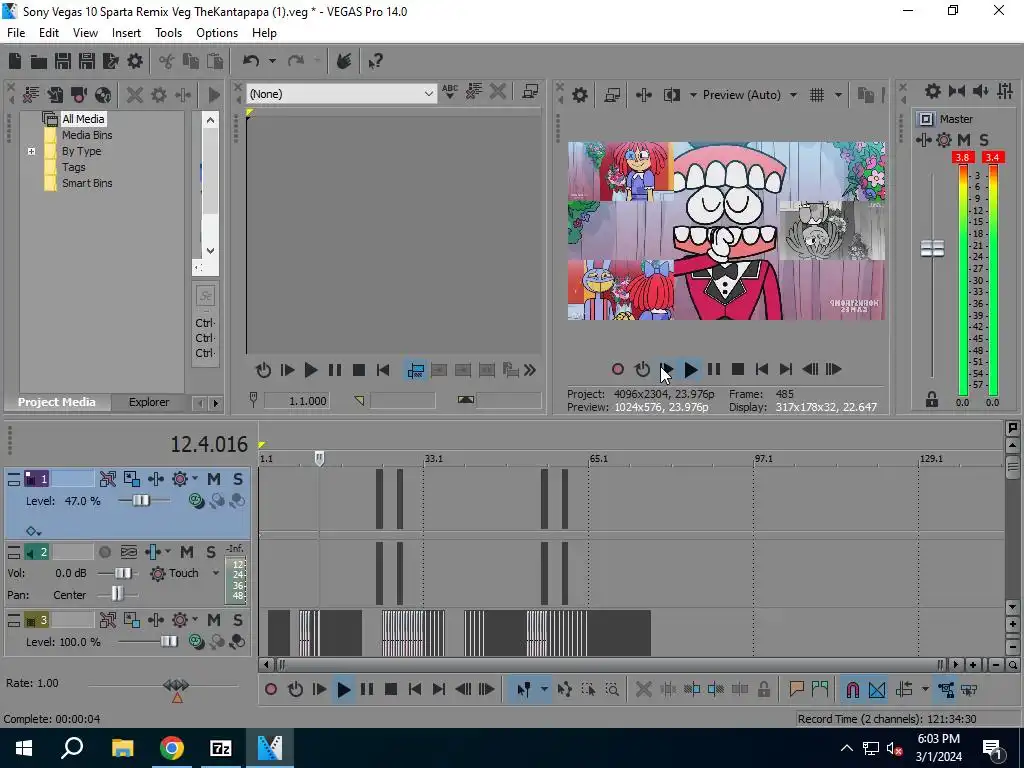Solo audio track 2
The width and height of the screenshot is (1024, 768).
coord(211,552)
